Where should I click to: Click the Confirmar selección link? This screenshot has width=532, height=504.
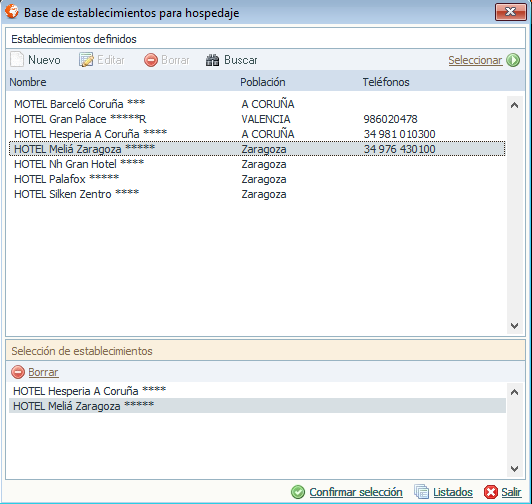pos(356,492)
